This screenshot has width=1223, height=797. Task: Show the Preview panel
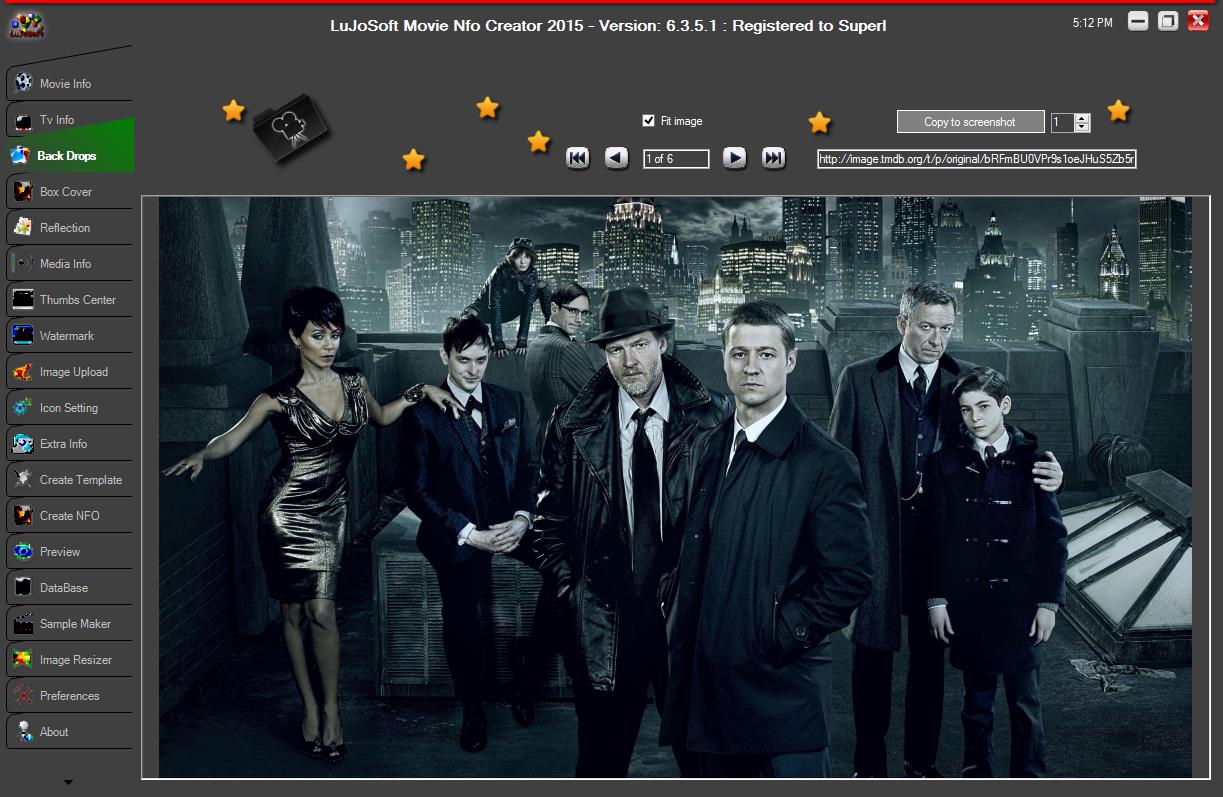tap(69, 551)
